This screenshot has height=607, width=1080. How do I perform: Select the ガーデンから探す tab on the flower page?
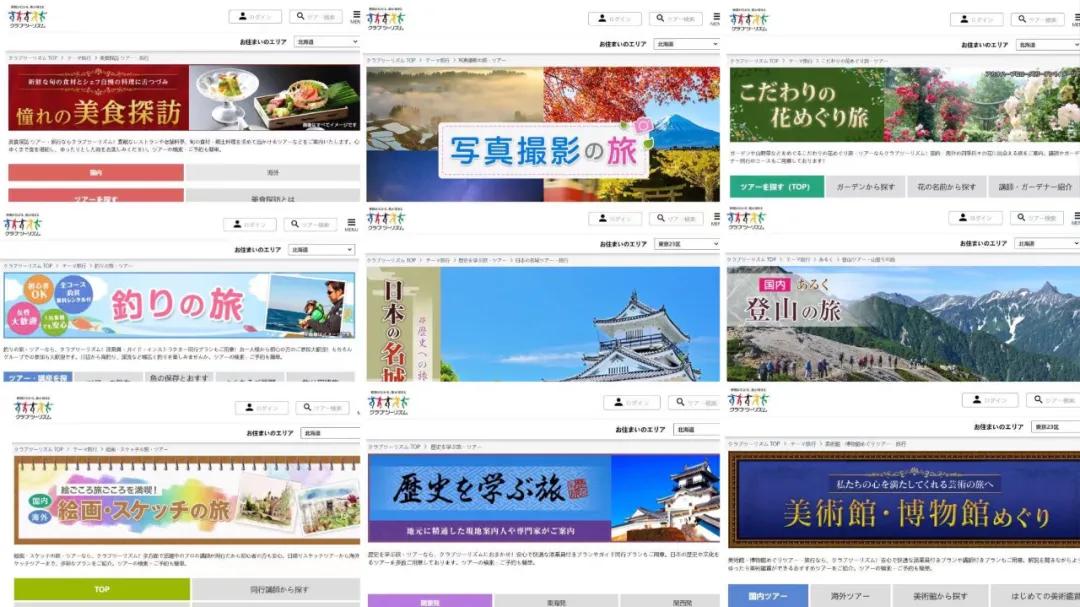tap(869, 187)
